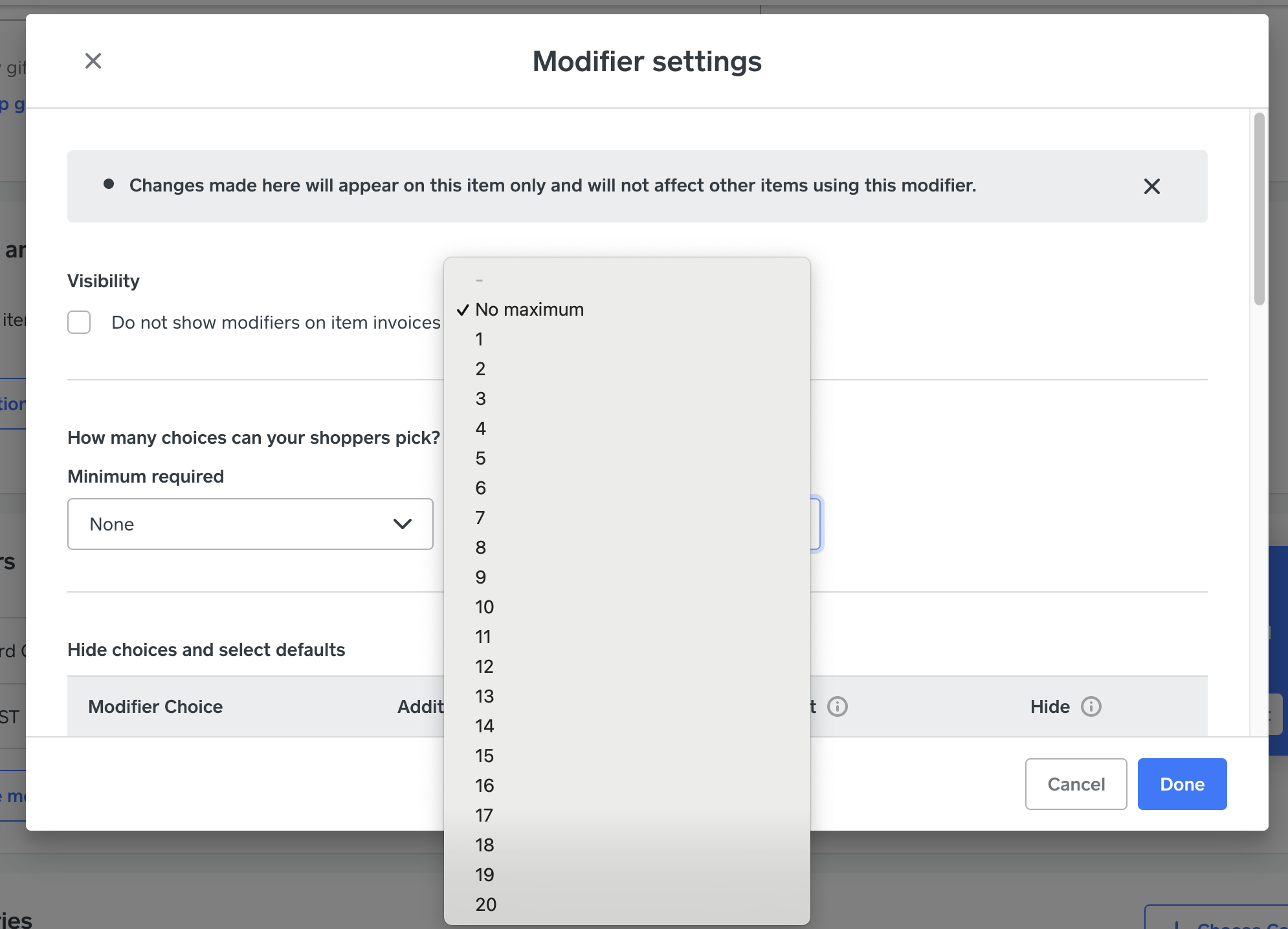Select 'No maximum' in the dropdown list
1288x929 pixels.
pos(529,309)
